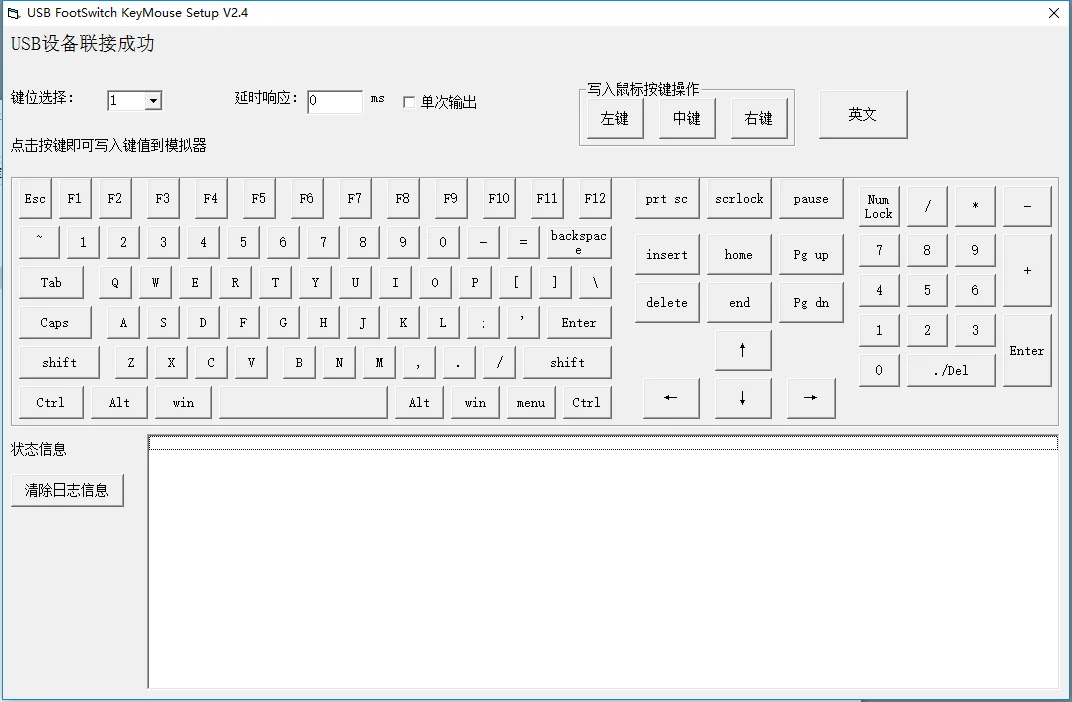1072x702 pixels.
Task: Click the numpad minus key
Action: [1027, 206]
